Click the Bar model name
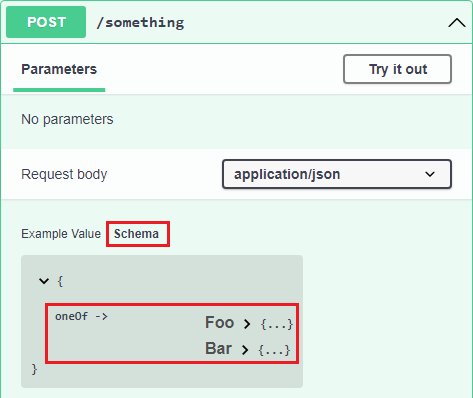This screenshot has width=473, height=398. 218,349
